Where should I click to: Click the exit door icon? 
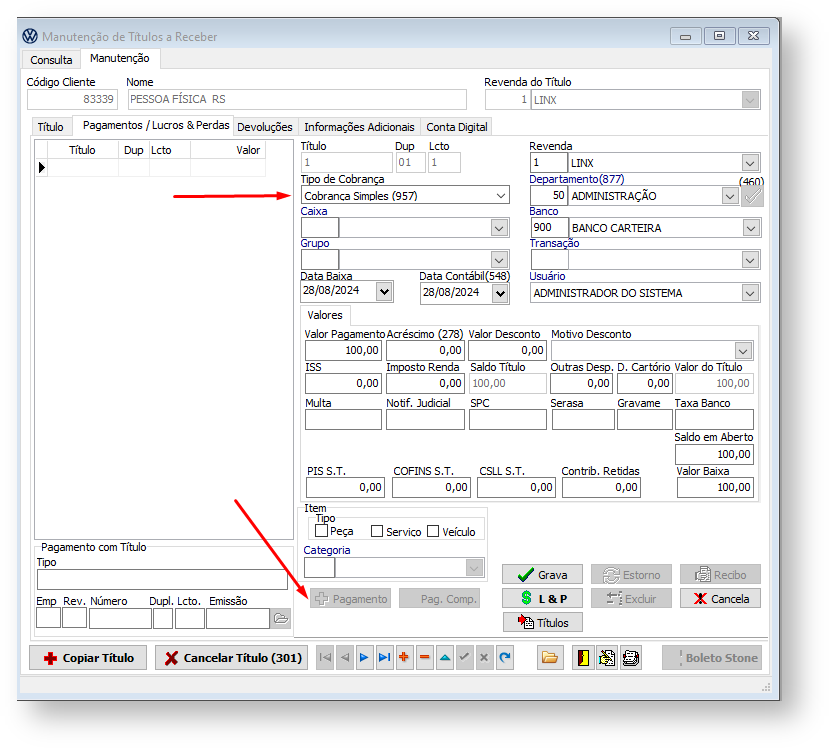(583, 657)
